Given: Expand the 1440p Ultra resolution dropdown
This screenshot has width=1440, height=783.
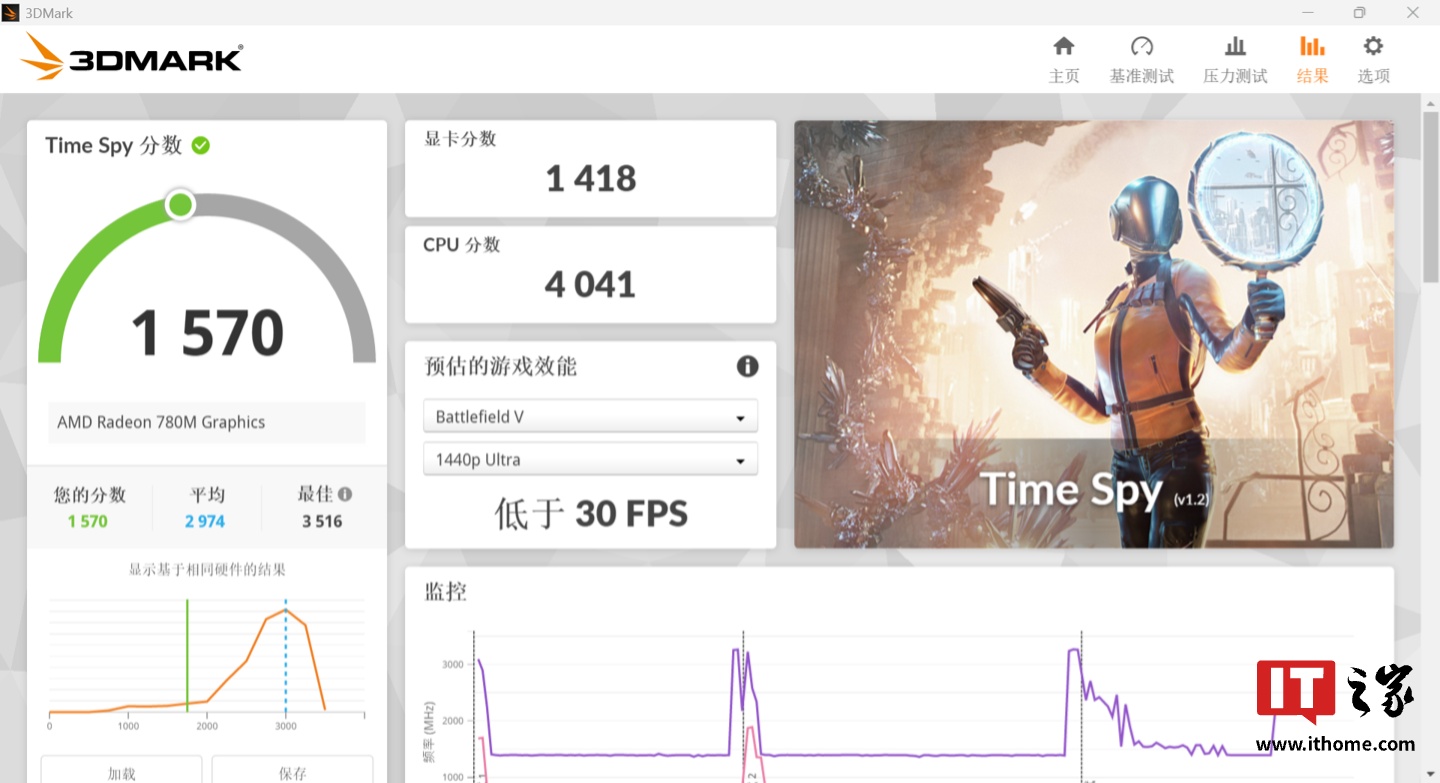Looking at the screenshot, I should (590, 460).
